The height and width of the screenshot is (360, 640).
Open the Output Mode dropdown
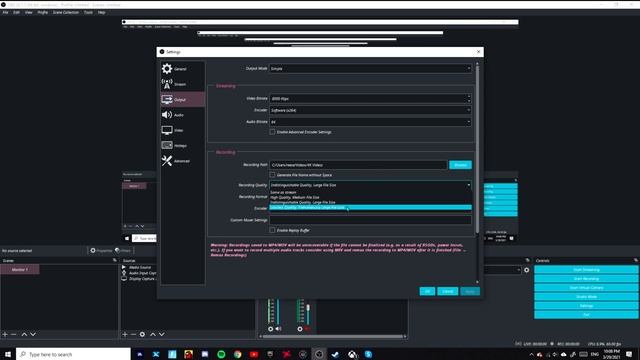370,69
